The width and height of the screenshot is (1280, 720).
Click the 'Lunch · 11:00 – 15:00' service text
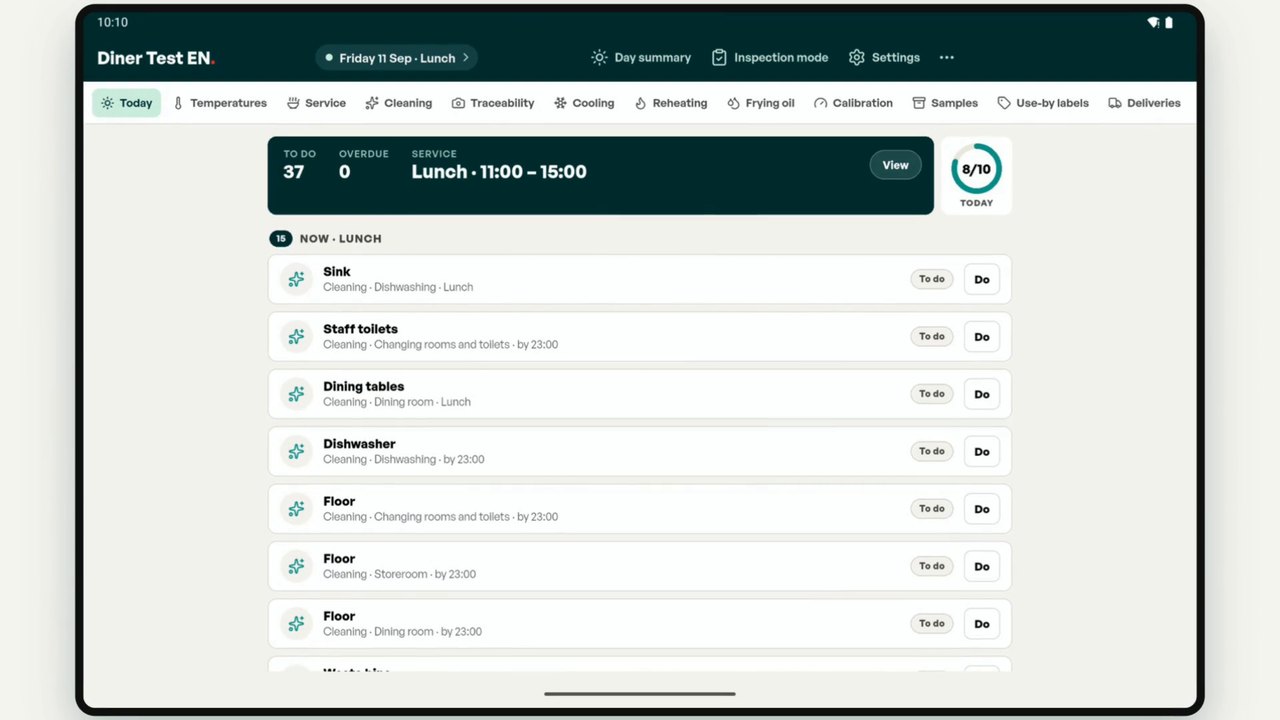coord(499,172)
